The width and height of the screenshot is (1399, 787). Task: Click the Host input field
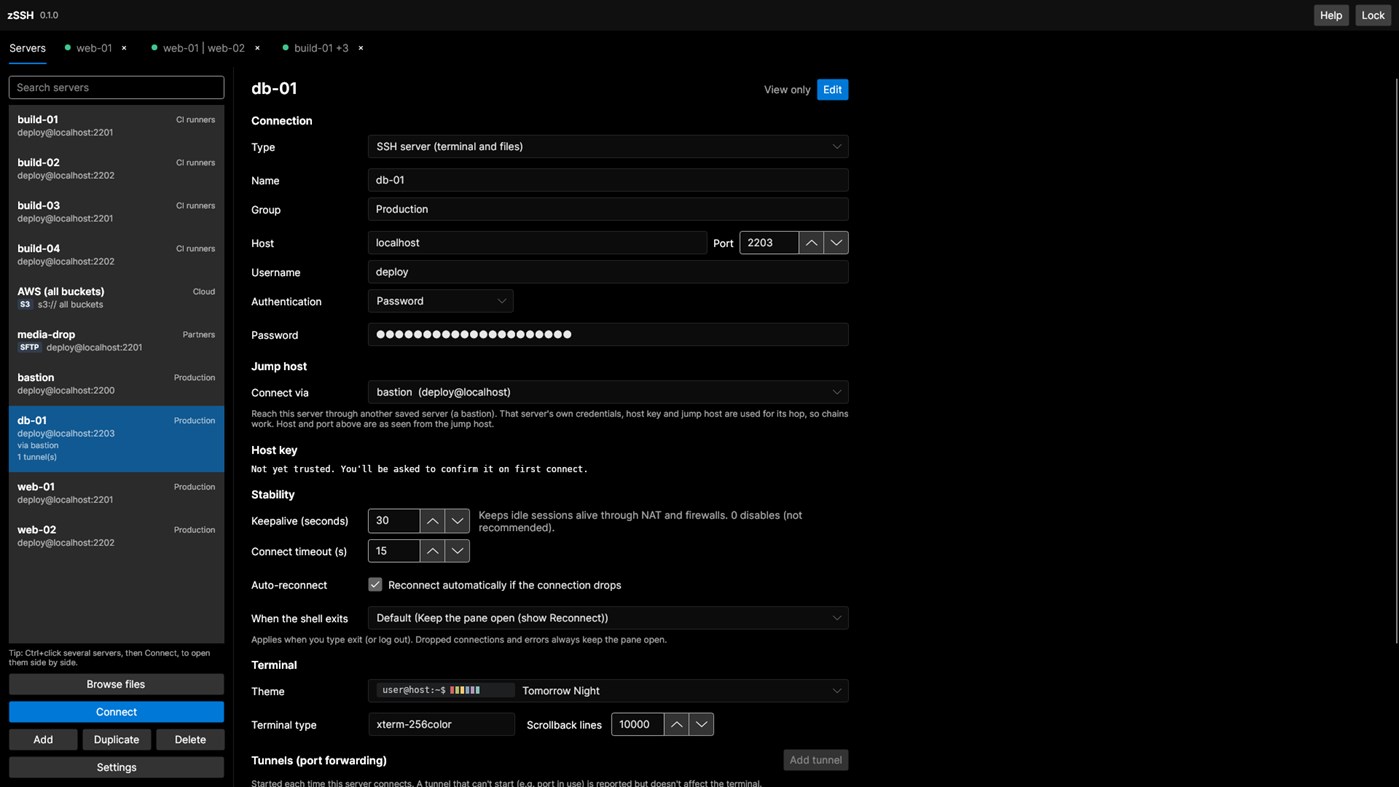tap(537, 243)
